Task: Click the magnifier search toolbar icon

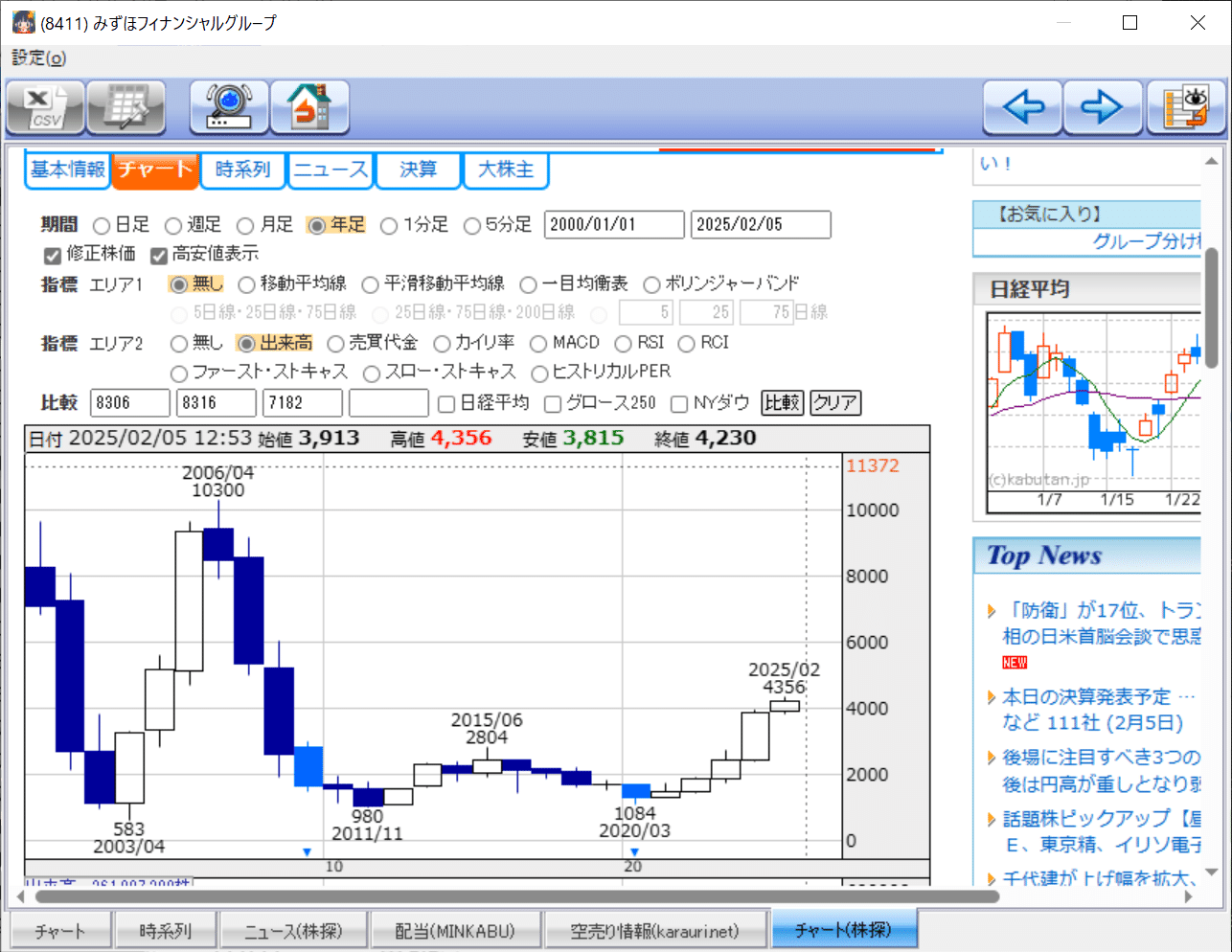Action: pyautogui.click(x=229, y=106)
